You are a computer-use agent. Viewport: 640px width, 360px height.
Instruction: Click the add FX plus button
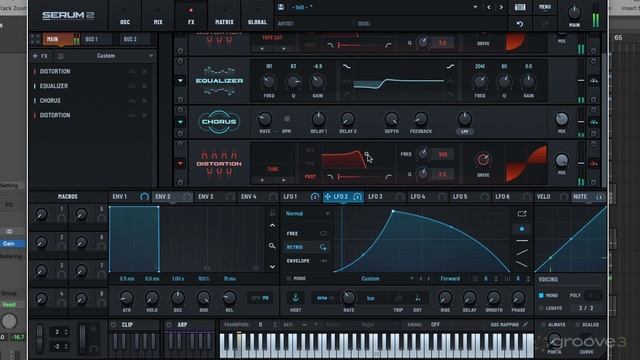36,56
